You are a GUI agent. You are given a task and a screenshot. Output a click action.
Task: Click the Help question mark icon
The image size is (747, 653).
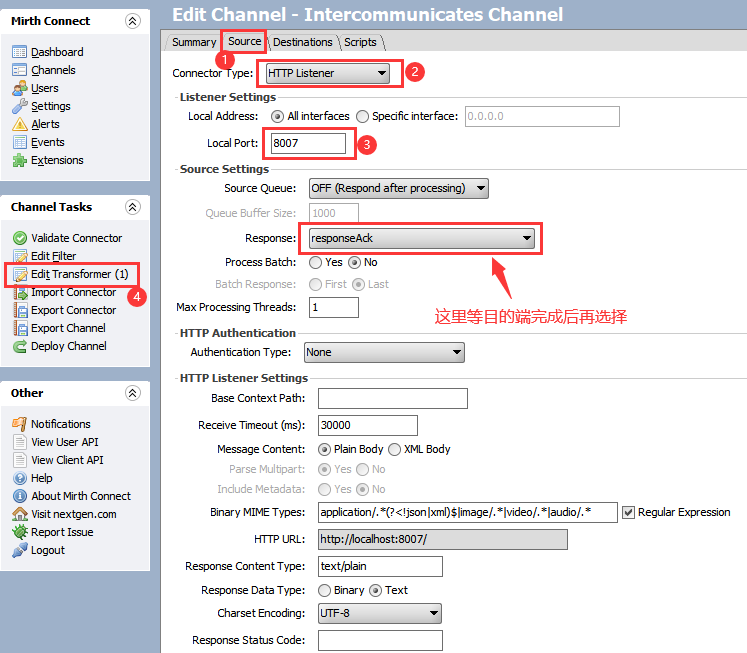(x=20, y=478)
